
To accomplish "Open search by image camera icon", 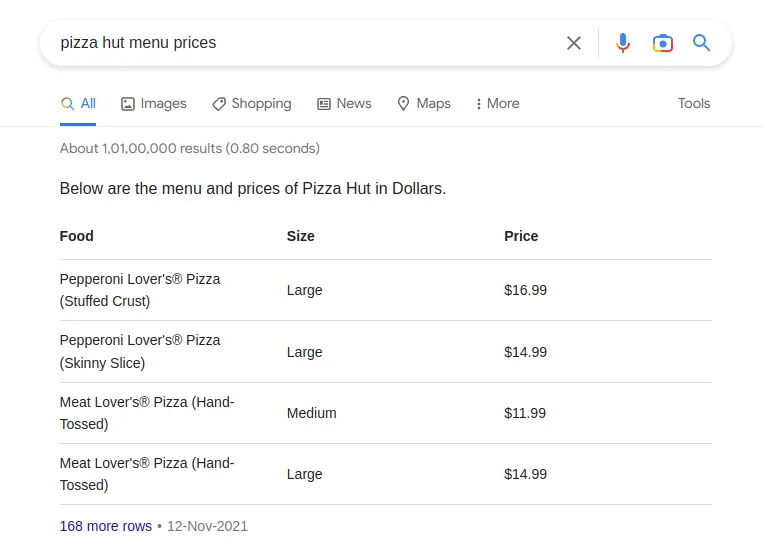I will click(663, 43).
